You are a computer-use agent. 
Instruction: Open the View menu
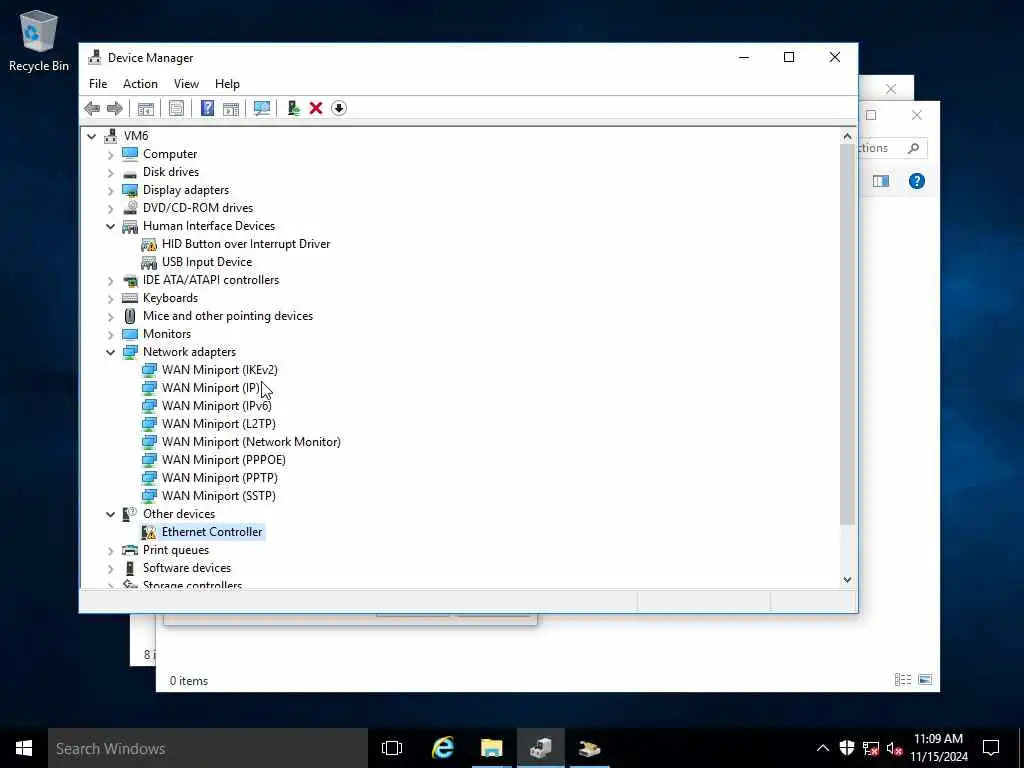pyautogui.click(x=186, y=84)
